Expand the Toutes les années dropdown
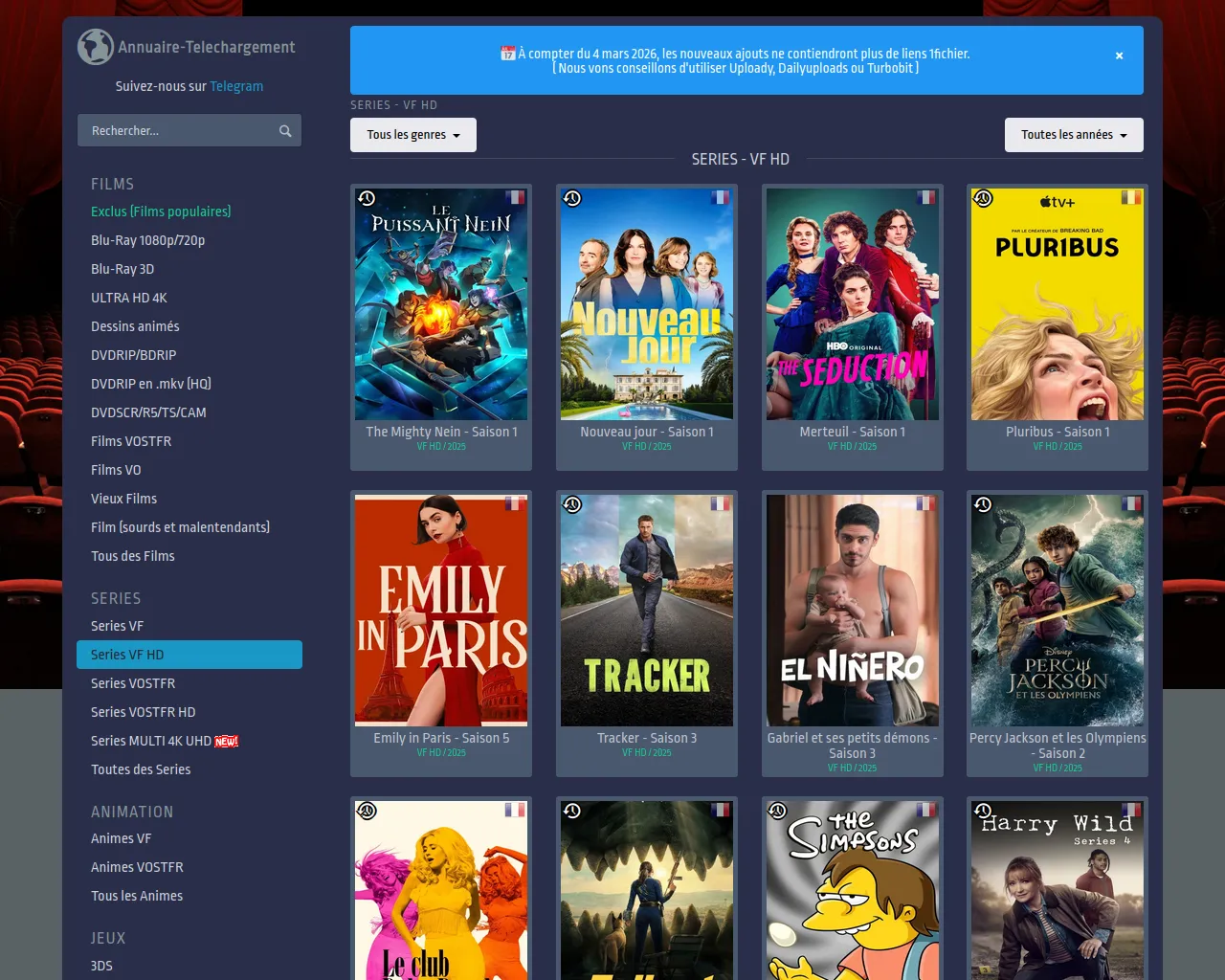The height and width of the screenshot is (980, 1225). pos(1074,135)
